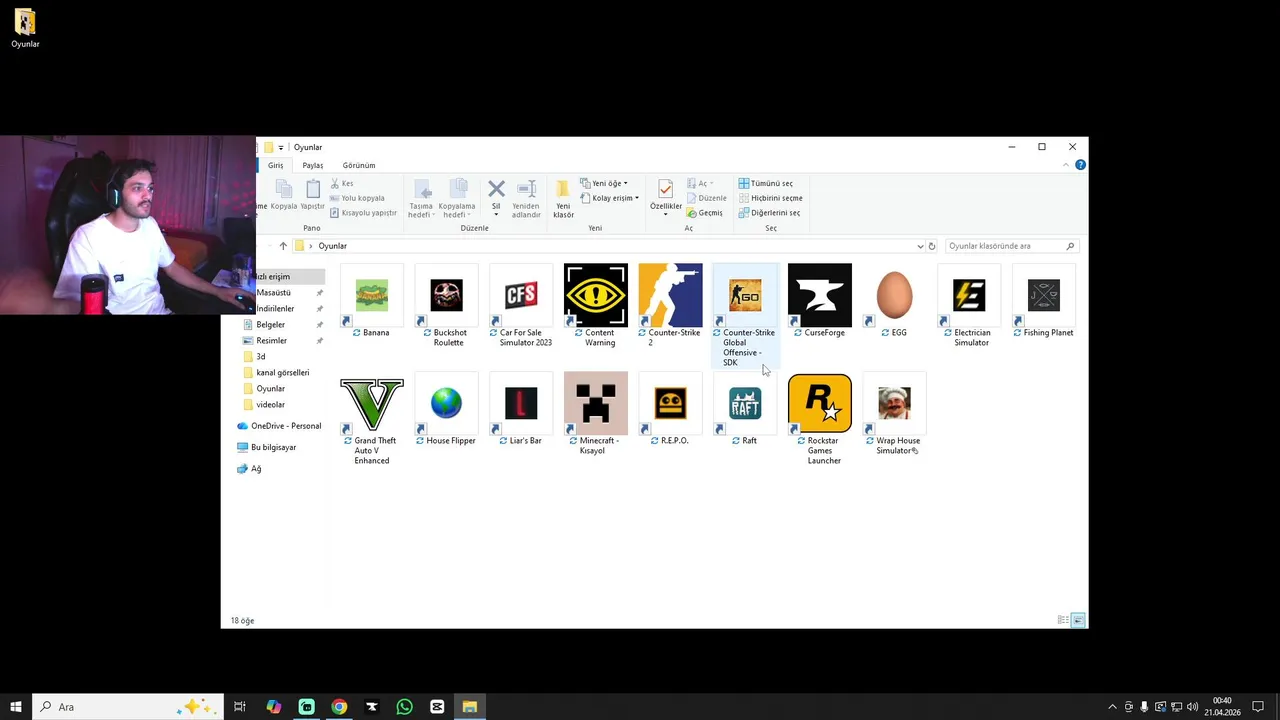Screen dimensions: 1280x720
Task: Select the Counter-Strike 2 icon
Action: pyautogui.click(x=671, y=295)
